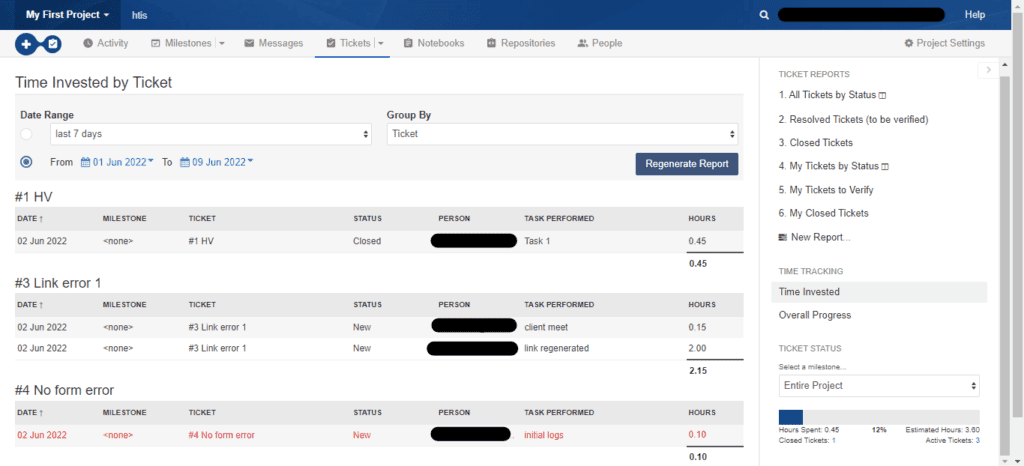Viewport: 1024px width, 466px height.
Task: Click the new item plus icon
Action: [28, 44]
